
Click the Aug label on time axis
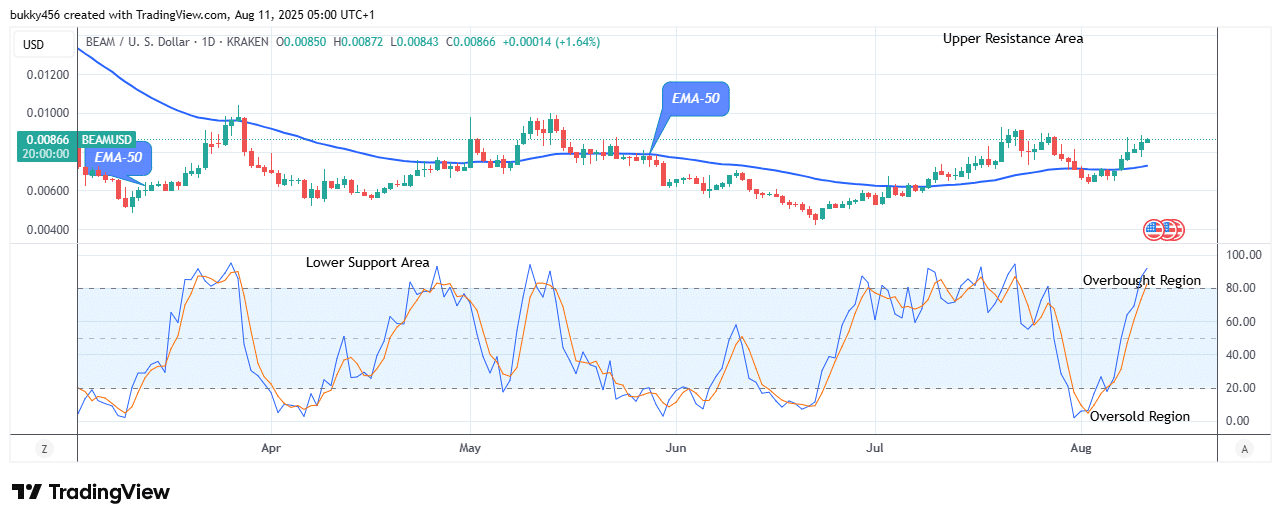pos(1081,450)
